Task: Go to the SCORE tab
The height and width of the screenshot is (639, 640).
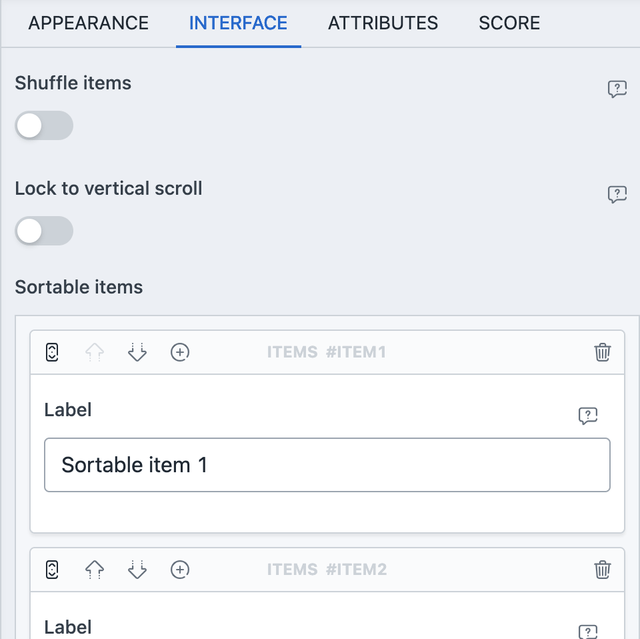Action: pos(509,23)
